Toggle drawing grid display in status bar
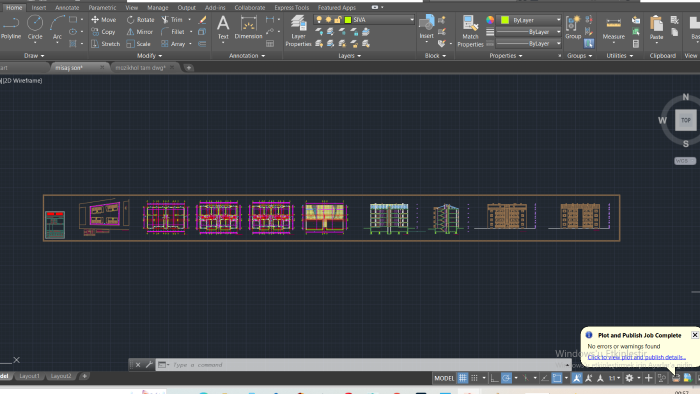The height and width of the screenshot is (394, 700). click(x=462, y=378)
